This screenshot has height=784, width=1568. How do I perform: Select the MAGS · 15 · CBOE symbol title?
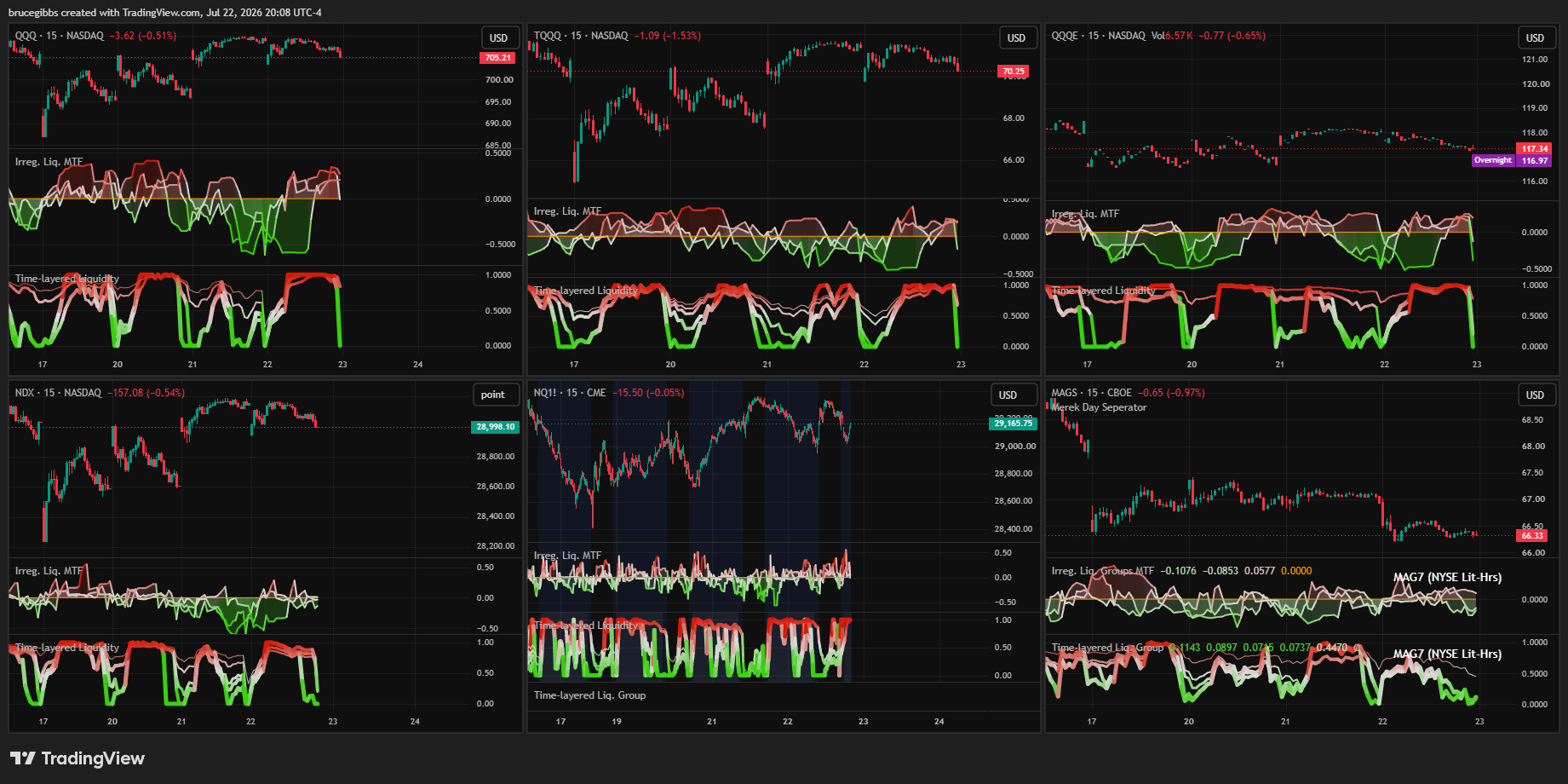click(1092, 393)
